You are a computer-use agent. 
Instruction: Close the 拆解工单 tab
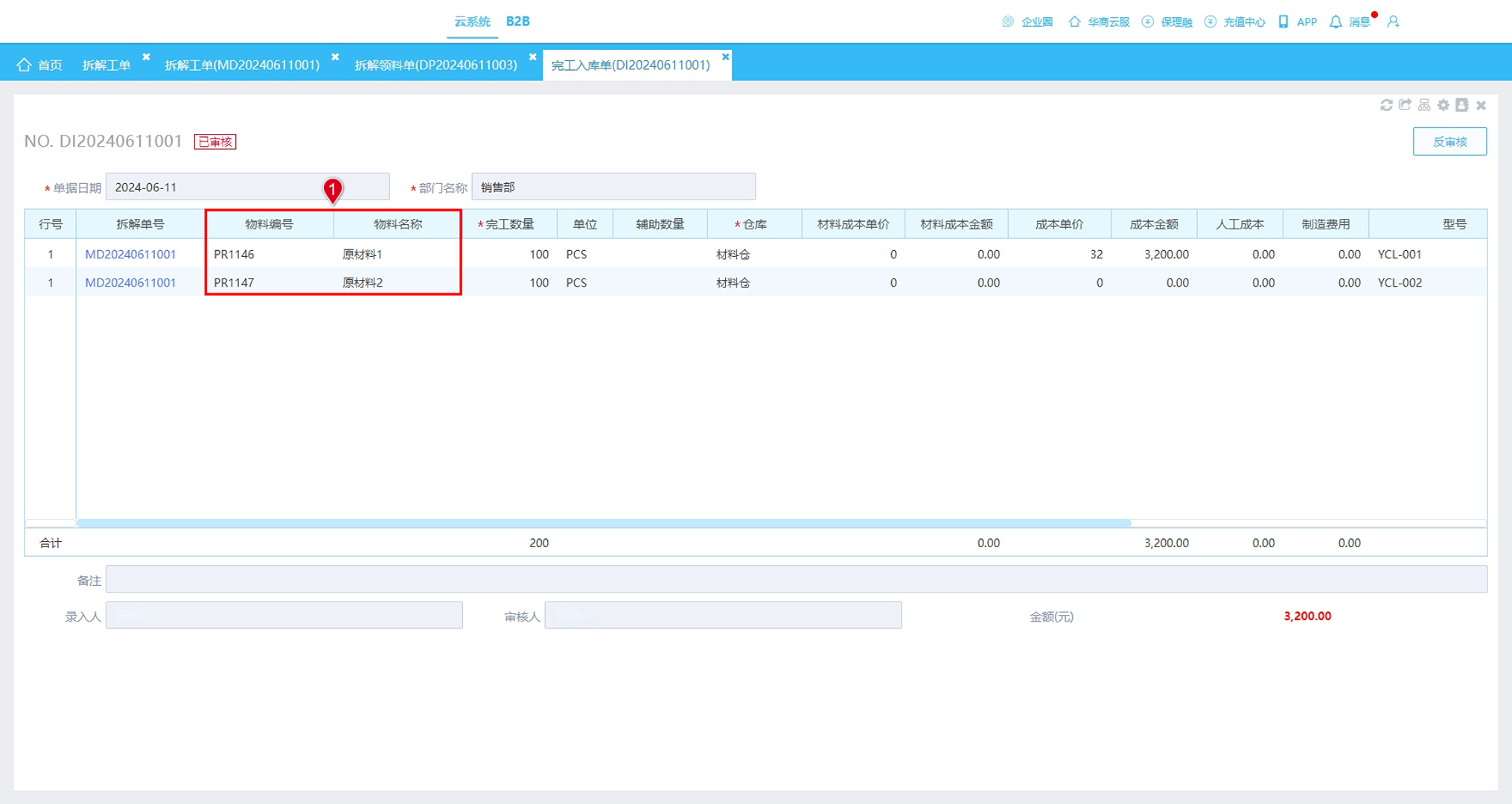pyautogui.click(x=146, y=57)
